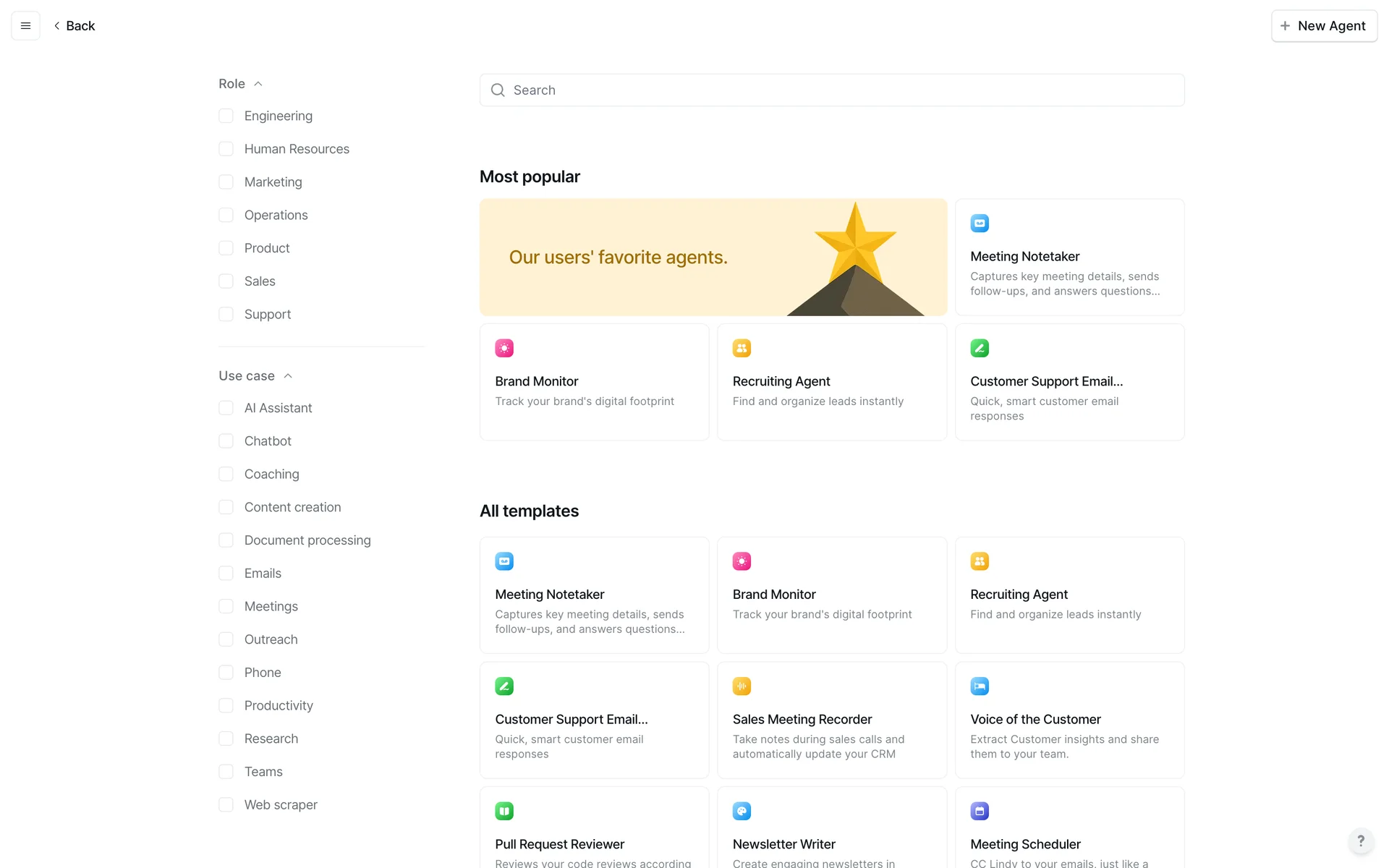This screenshot has height=868, width=1389.
Task: Collapse the Role filter section
Action: tap(258, 84)
